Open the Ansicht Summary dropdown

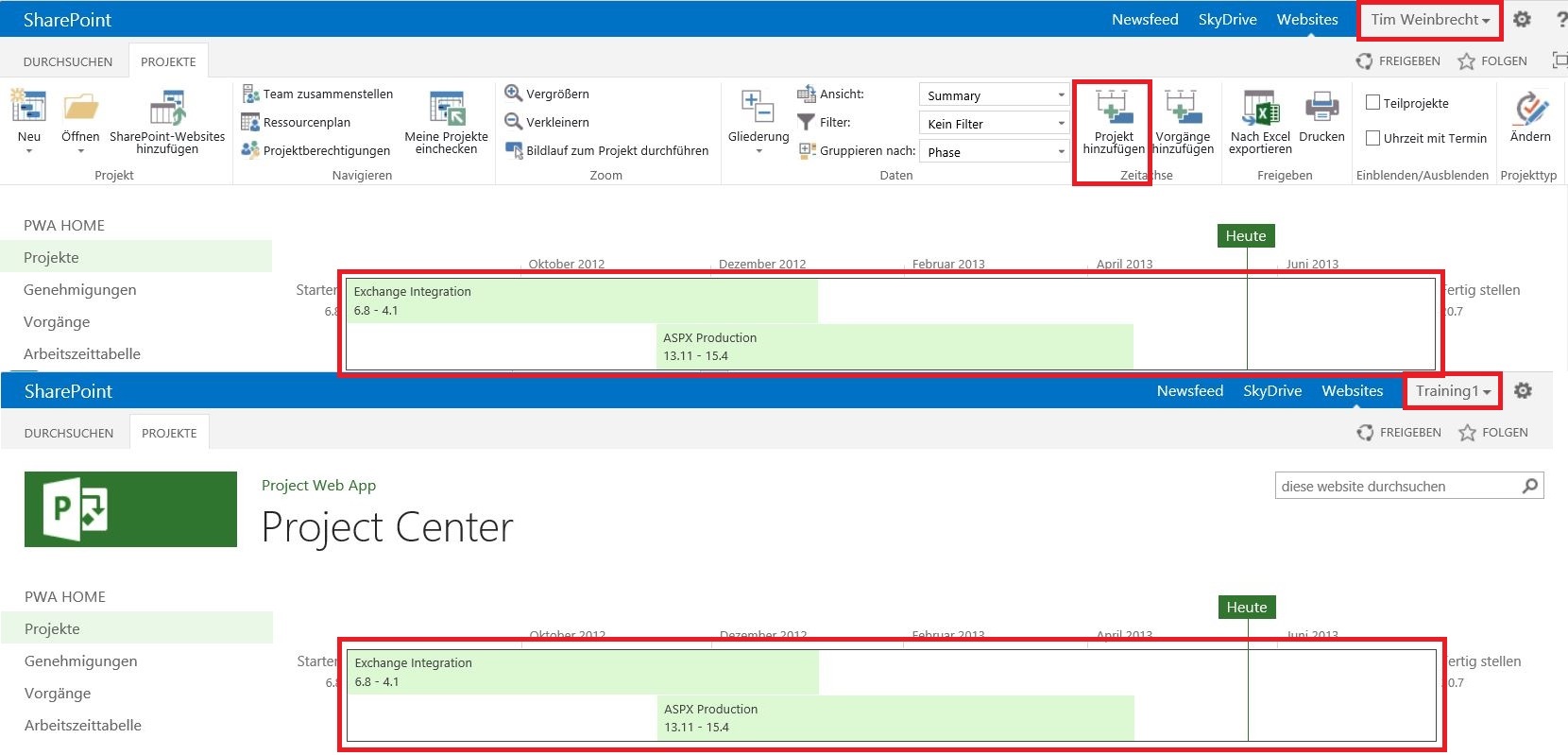tap(995, 94)
